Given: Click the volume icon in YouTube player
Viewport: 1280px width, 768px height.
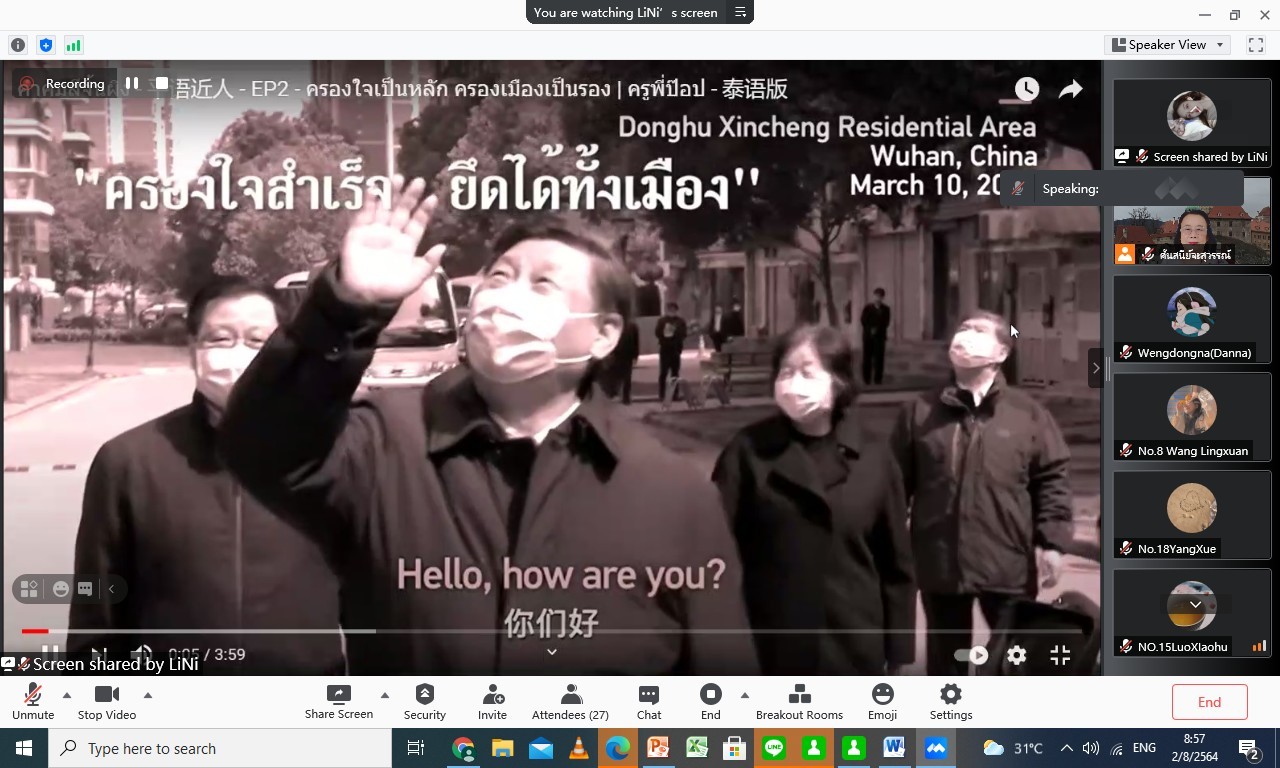Looking at the screenshot, I should coord(142,655).
